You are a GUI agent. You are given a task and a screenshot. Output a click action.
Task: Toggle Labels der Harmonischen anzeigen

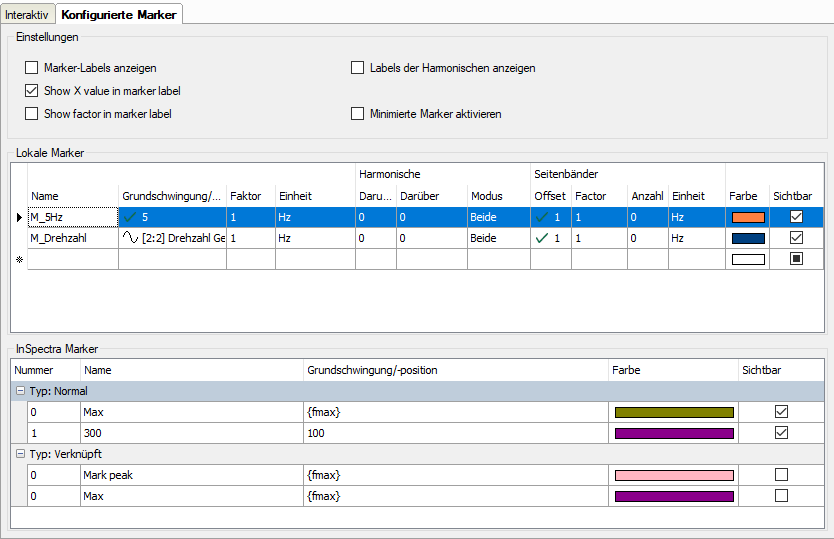click(x=358, y=68)
